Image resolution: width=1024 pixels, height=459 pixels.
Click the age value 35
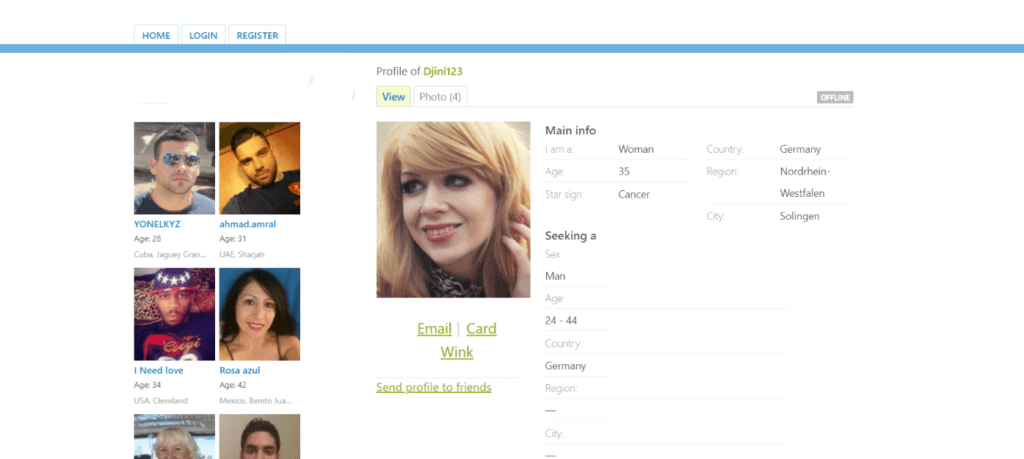coord(624,171)
